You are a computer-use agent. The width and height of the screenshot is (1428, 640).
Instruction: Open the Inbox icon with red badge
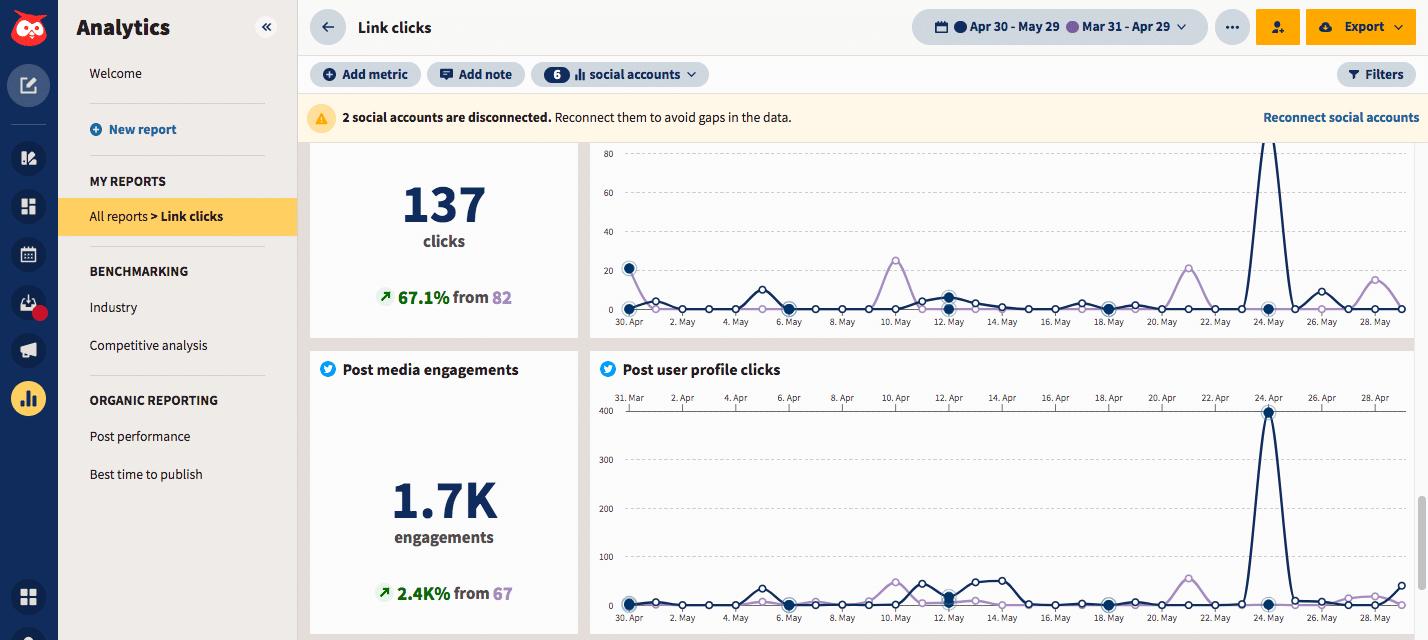click(x=28, y=303)
